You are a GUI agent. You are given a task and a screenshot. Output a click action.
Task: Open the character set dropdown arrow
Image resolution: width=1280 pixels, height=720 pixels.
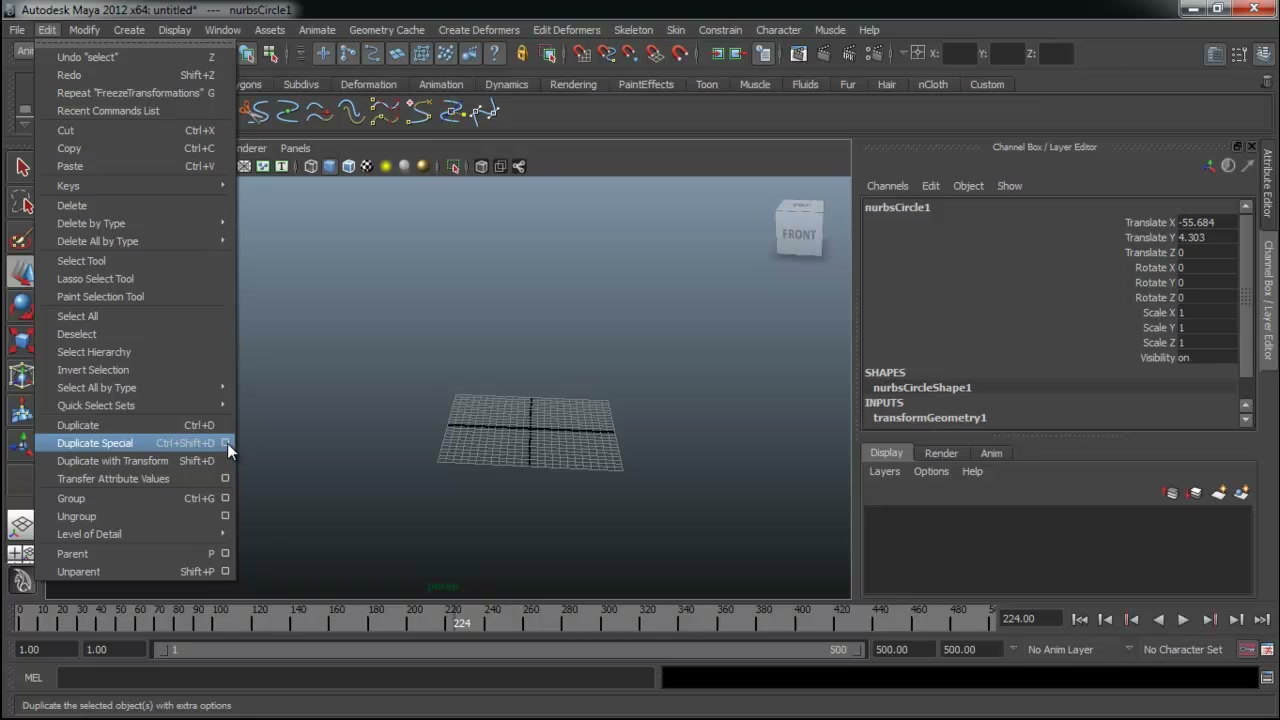1129,649
